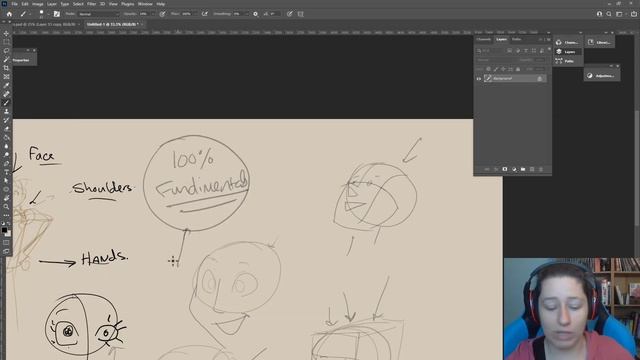Select the Gradient tool
Screen dimensions: 640x360
6,137
